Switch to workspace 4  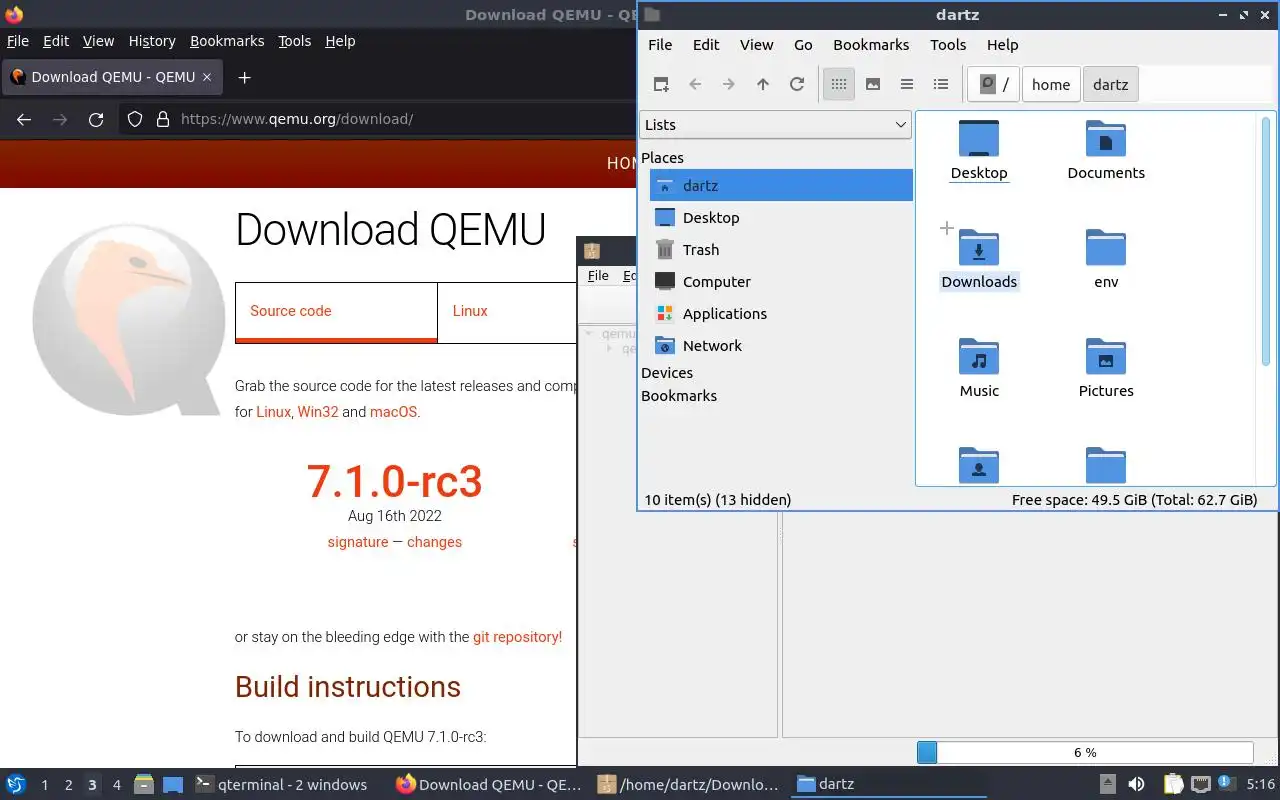point(116,785)
